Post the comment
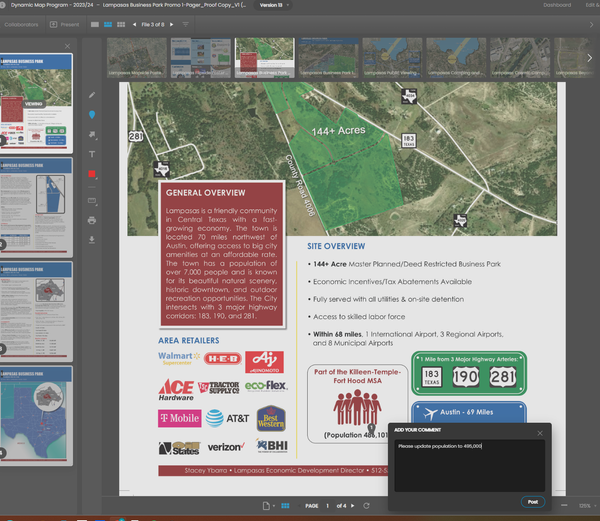The height and width of the screenshot is (521, 600). pos(533,502)
